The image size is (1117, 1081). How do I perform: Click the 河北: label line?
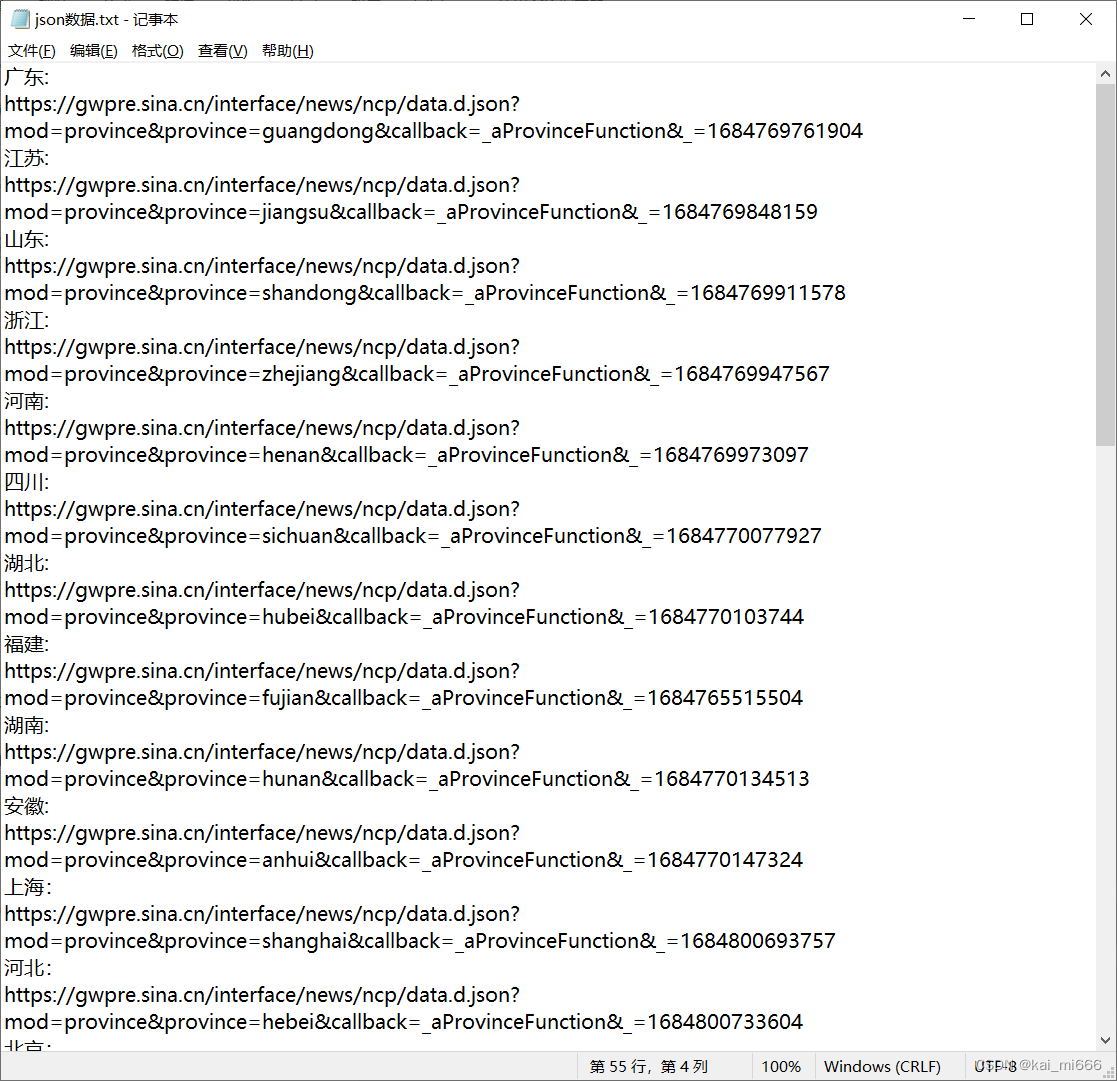(x=28, y=968)
